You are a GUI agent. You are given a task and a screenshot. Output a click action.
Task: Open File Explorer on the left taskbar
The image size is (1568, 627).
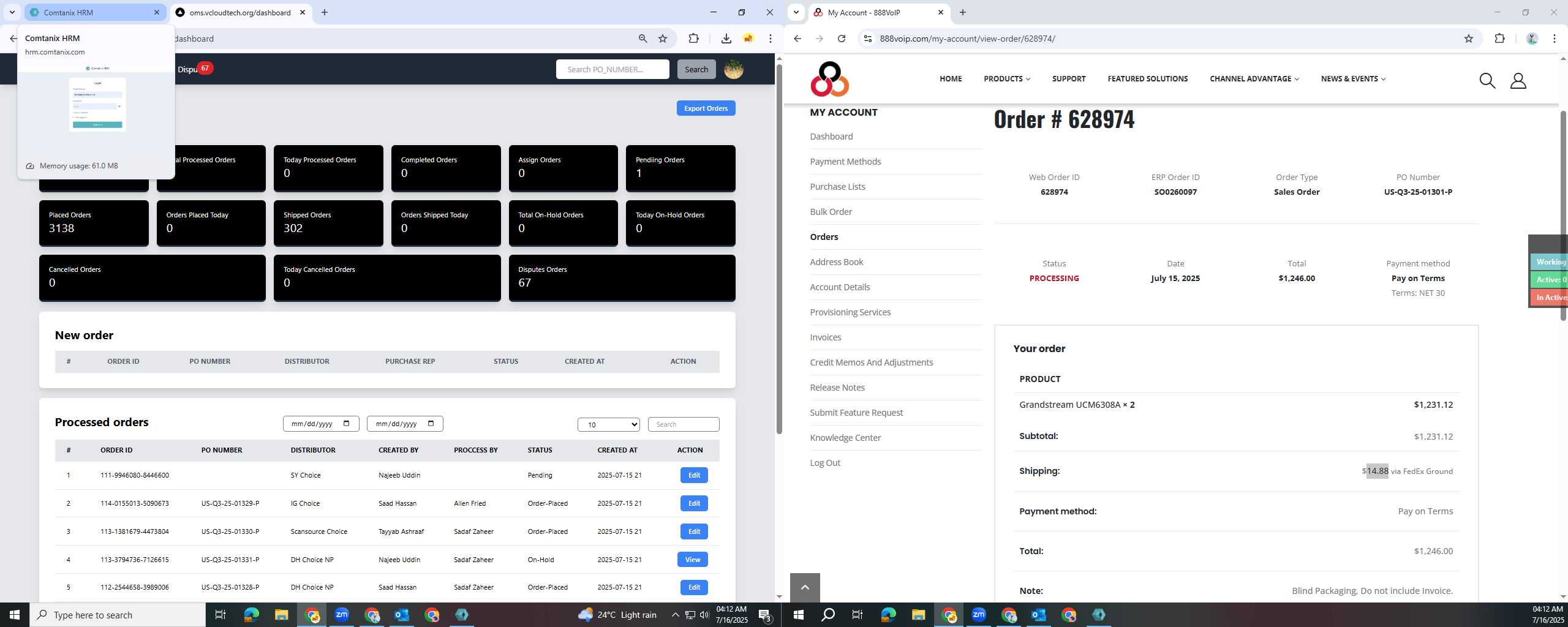tap(281, 615)
